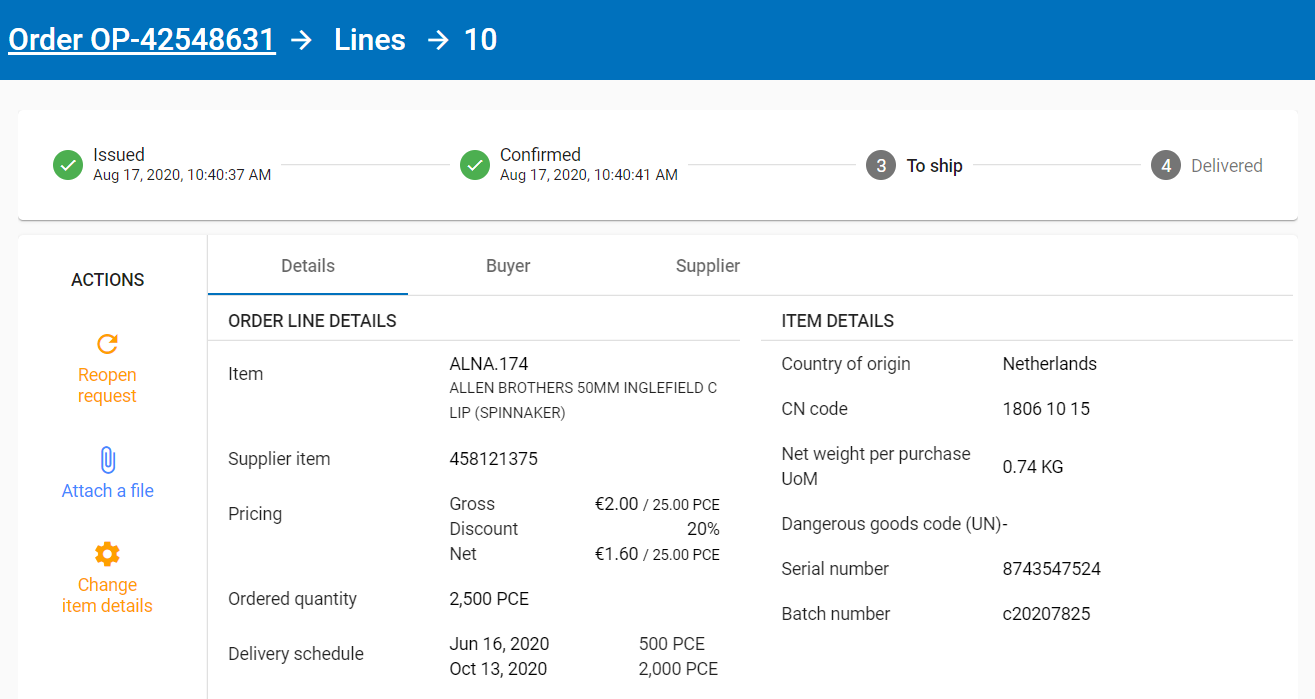Click the paperclip Attach a file icon
The width and height of the screenshot is (1315, 699).
click(107, 460)
